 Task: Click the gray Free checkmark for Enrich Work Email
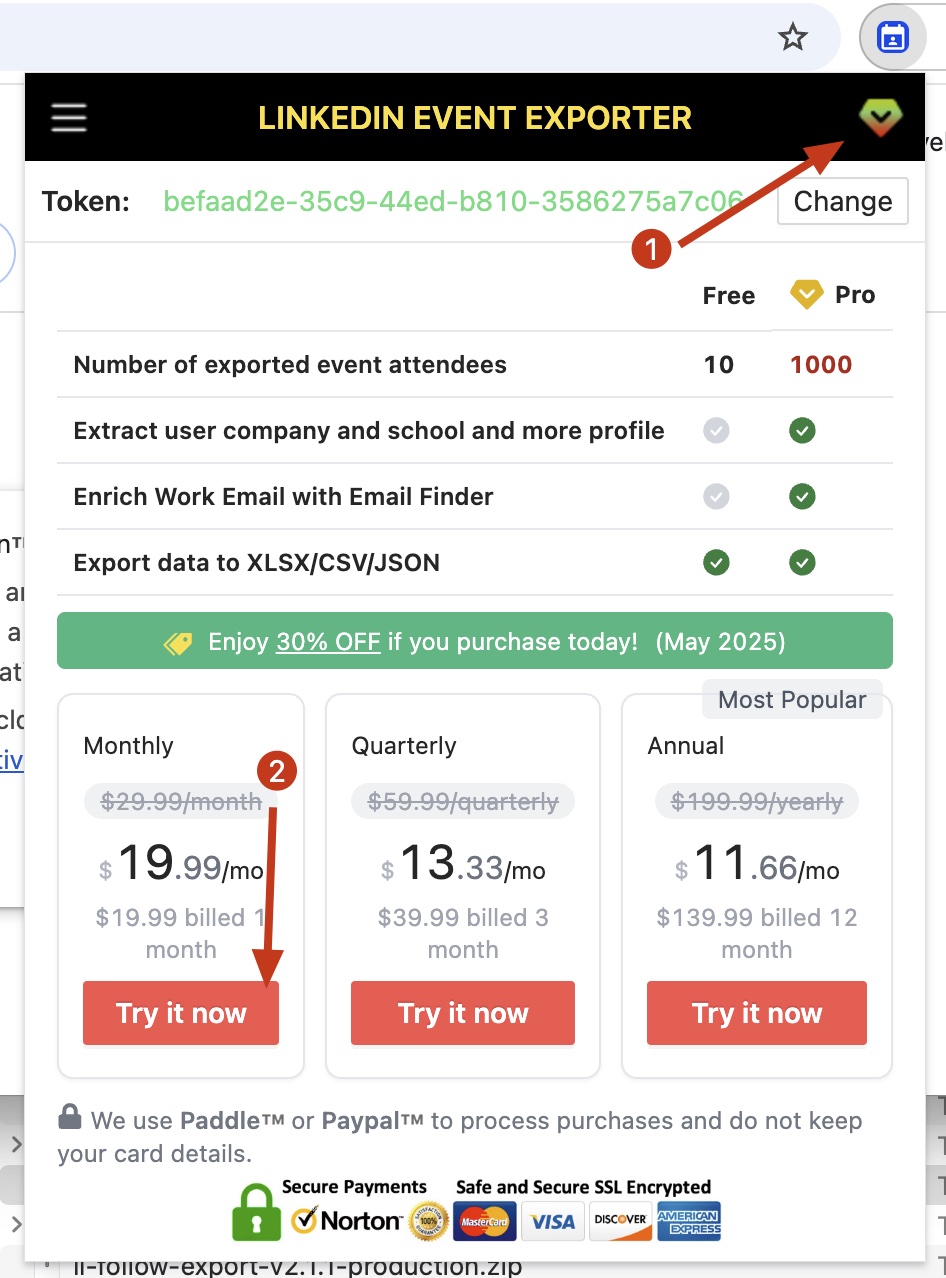coord(716,497)
